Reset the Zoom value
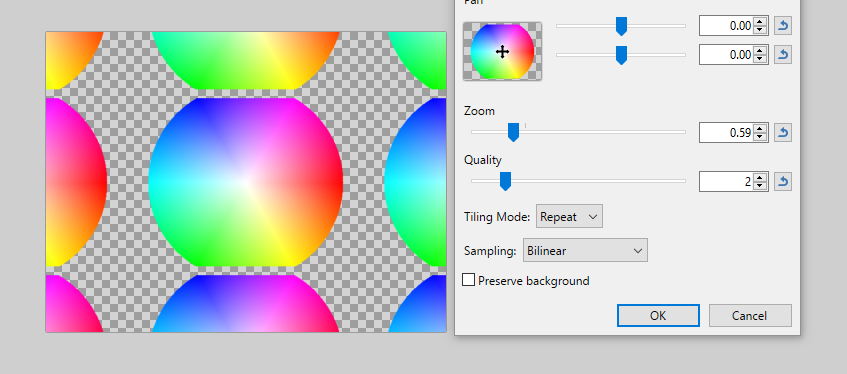The image size is (847, 374). click(783, 132)
